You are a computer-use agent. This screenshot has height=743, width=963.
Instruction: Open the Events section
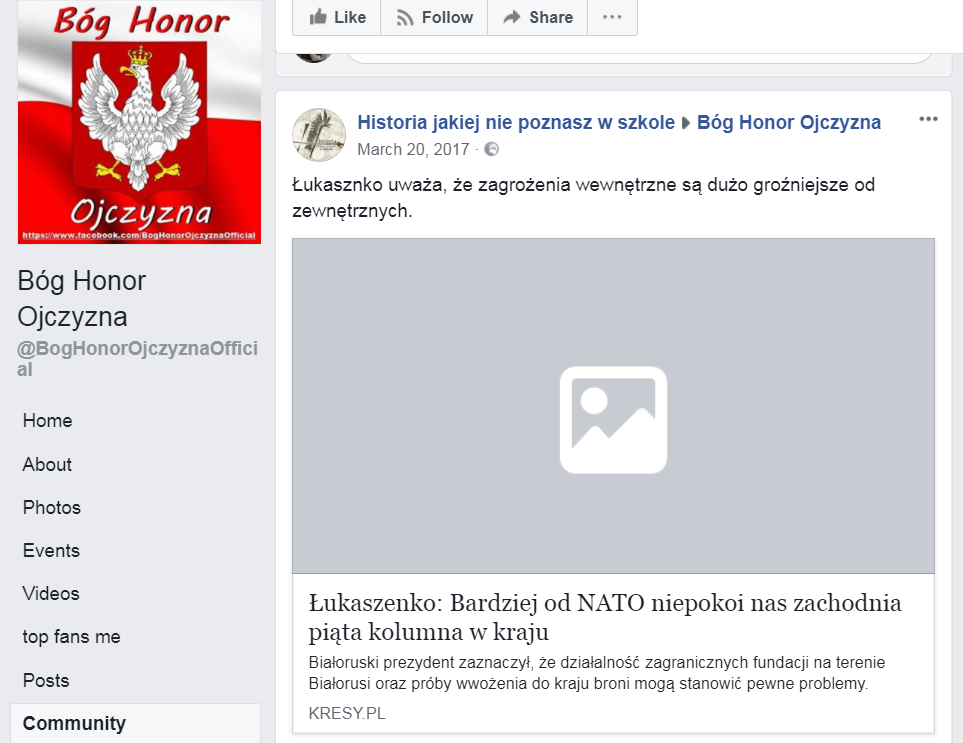click(x=51, y=550)
